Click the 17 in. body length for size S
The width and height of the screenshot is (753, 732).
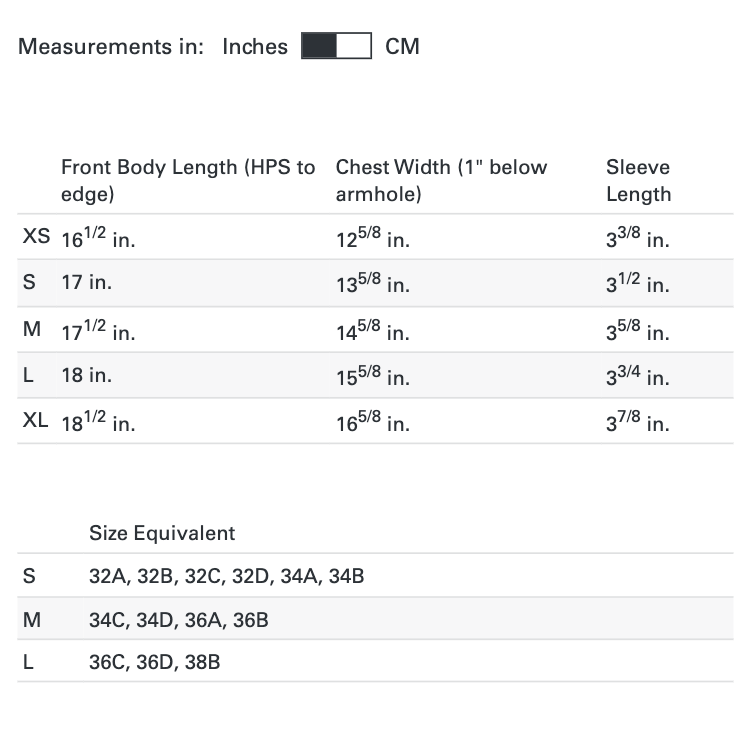point(86,283)
